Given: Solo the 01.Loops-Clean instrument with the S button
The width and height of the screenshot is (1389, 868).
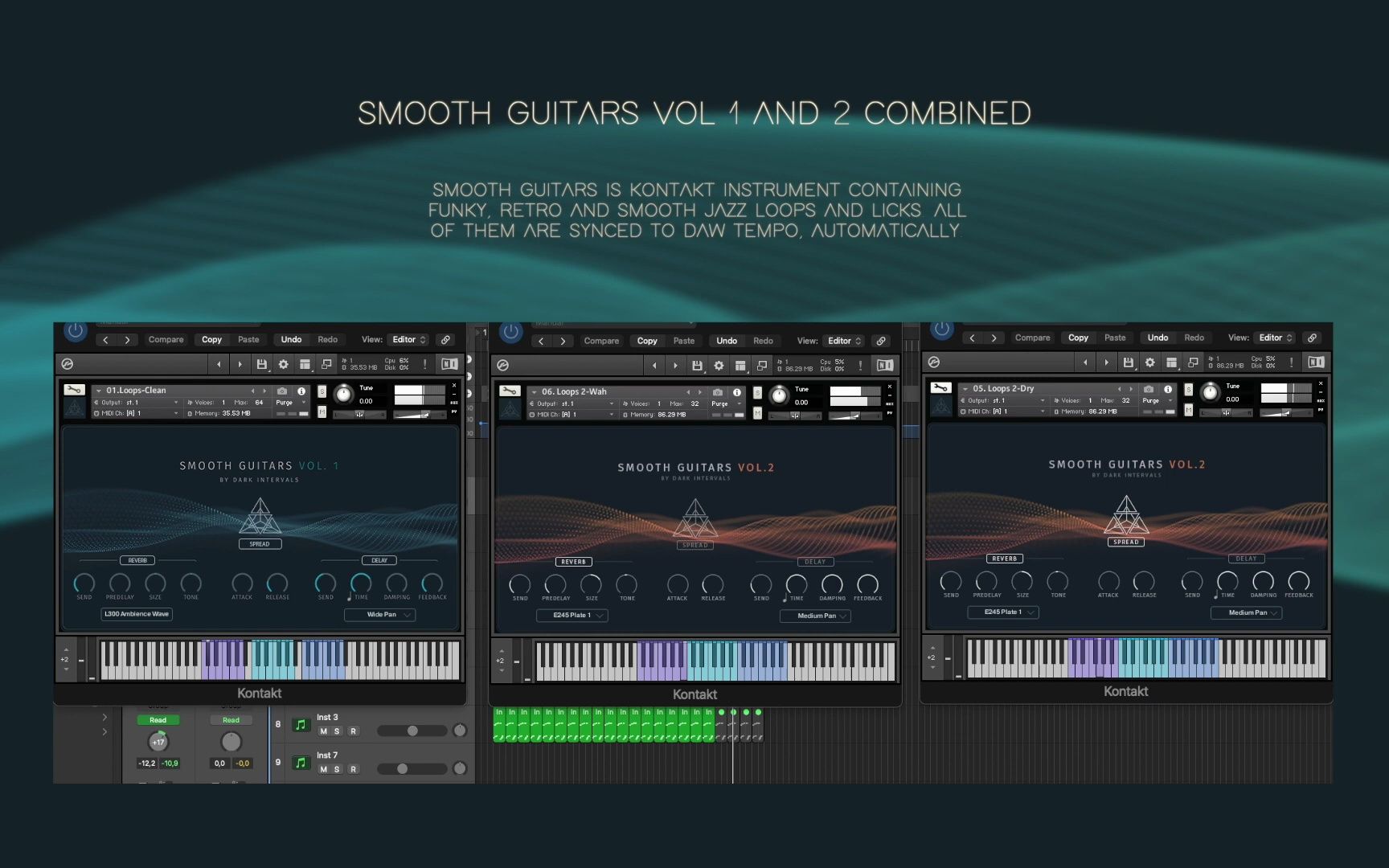Looking at the screenshot, I should click(322, 392).
